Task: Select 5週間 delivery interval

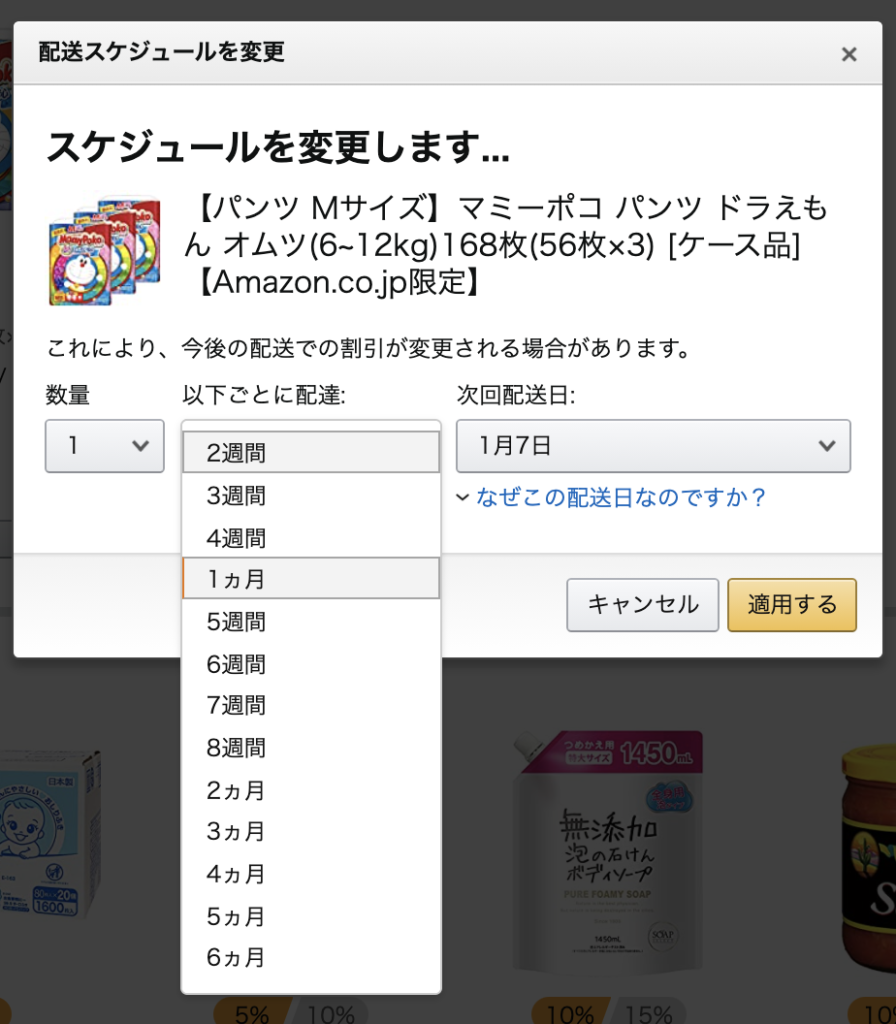Action: pyautogui.click(x=311, y=621)
